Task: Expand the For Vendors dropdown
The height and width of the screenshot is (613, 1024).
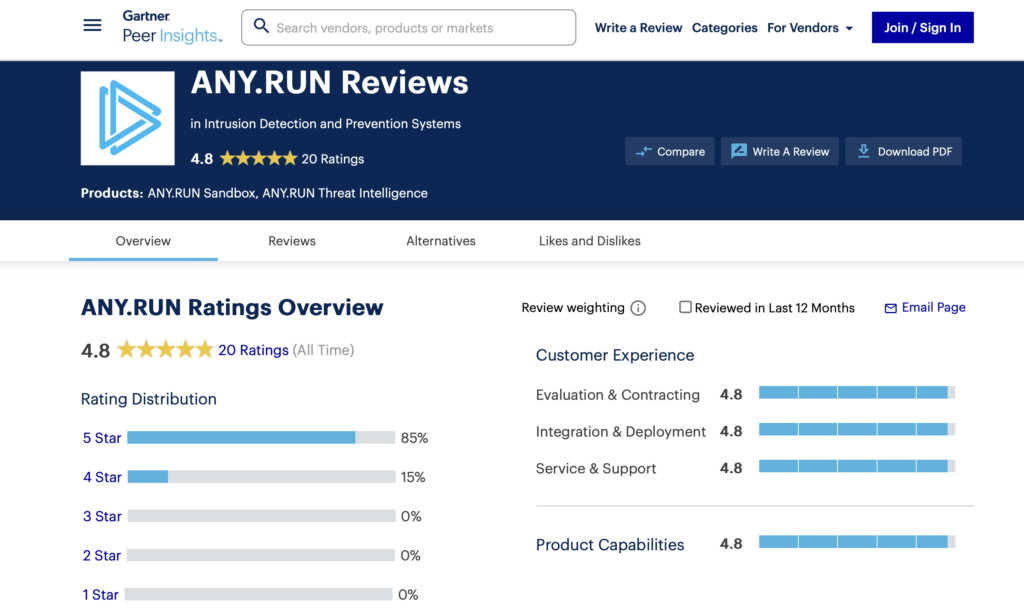Action: 810,28
